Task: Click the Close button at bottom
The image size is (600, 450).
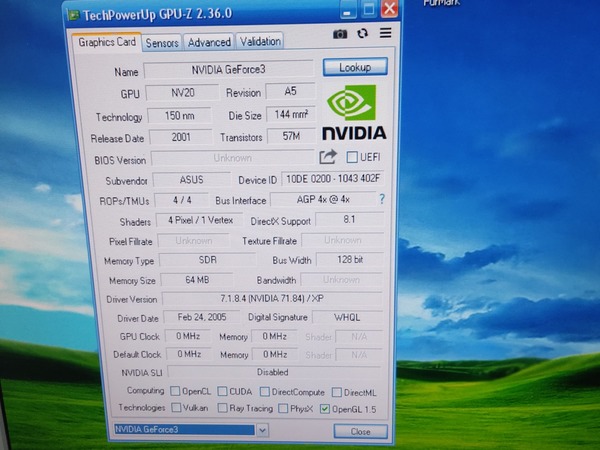Action: [360, 431]
